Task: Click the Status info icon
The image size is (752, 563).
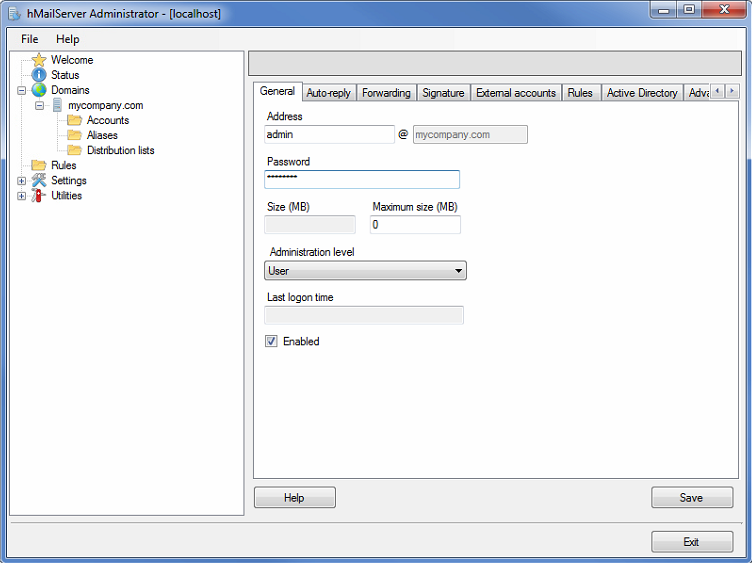Action: click(39, 75)
